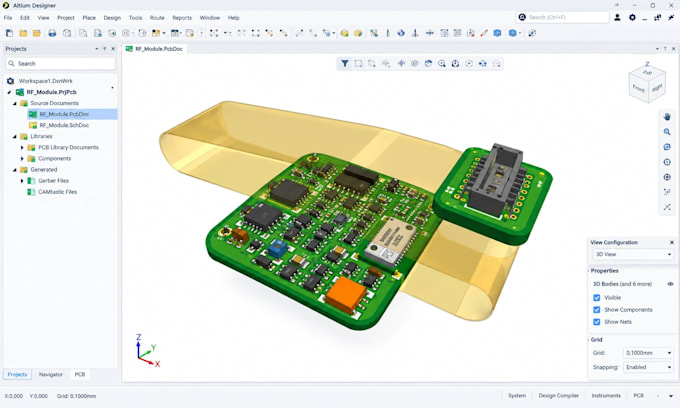Open the Grid size 0.1000mm dropdown

[x=648, y=353]
